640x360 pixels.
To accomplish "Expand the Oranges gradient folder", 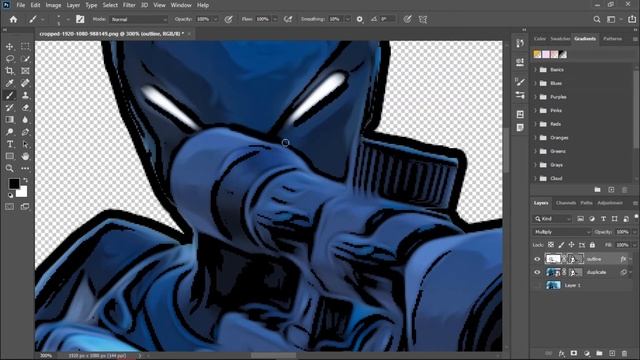I will [536, 138].
